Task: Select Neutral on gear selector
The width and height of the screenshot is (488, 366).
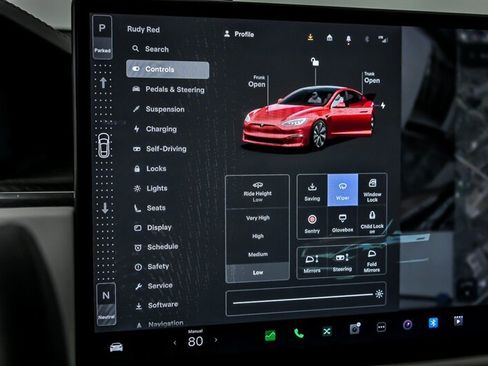Action: (x=106, y=304)
